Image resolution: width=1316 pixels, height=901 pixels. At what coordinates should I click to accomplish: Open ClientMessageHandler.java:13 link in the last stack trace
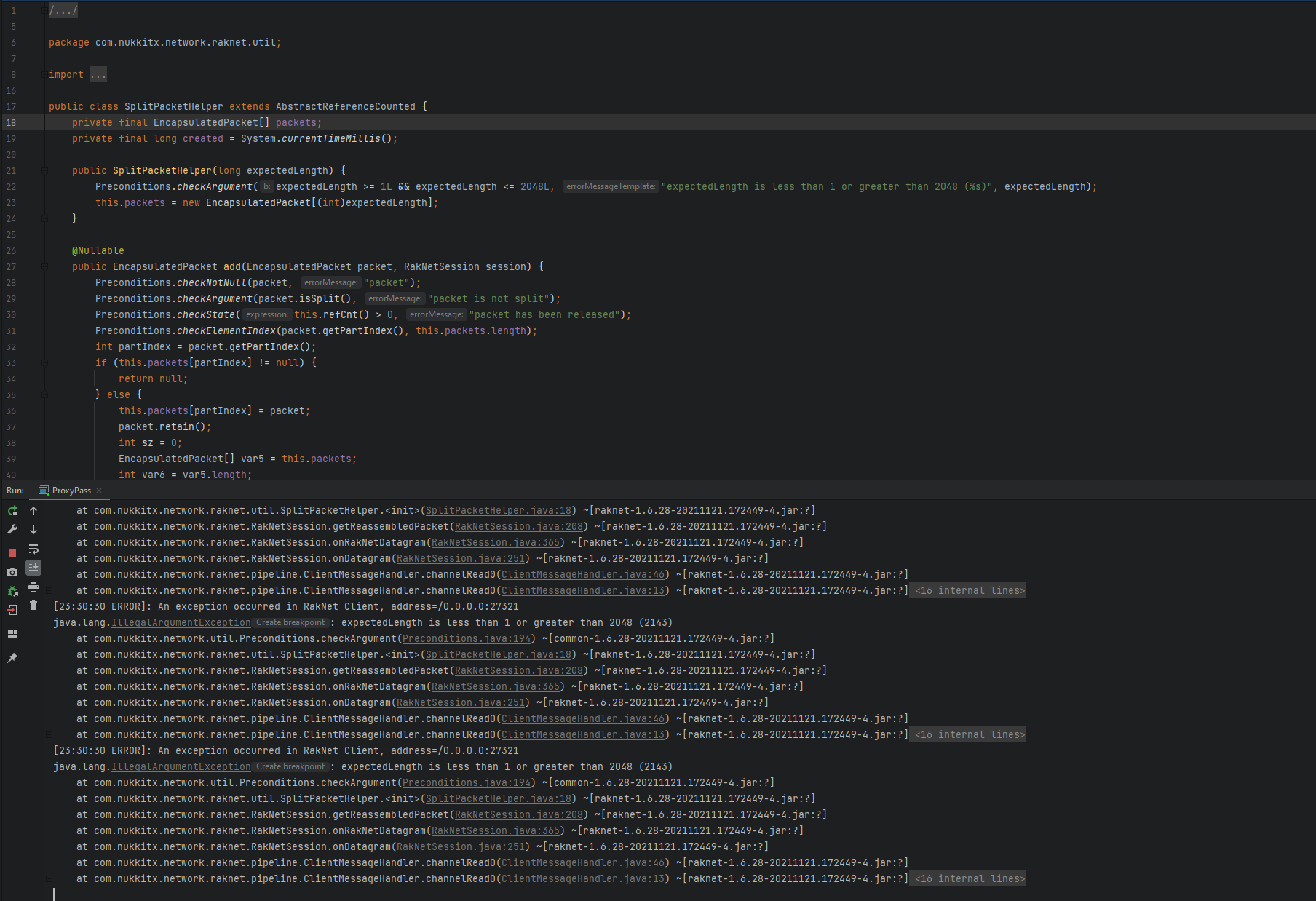tap(583, 878)
